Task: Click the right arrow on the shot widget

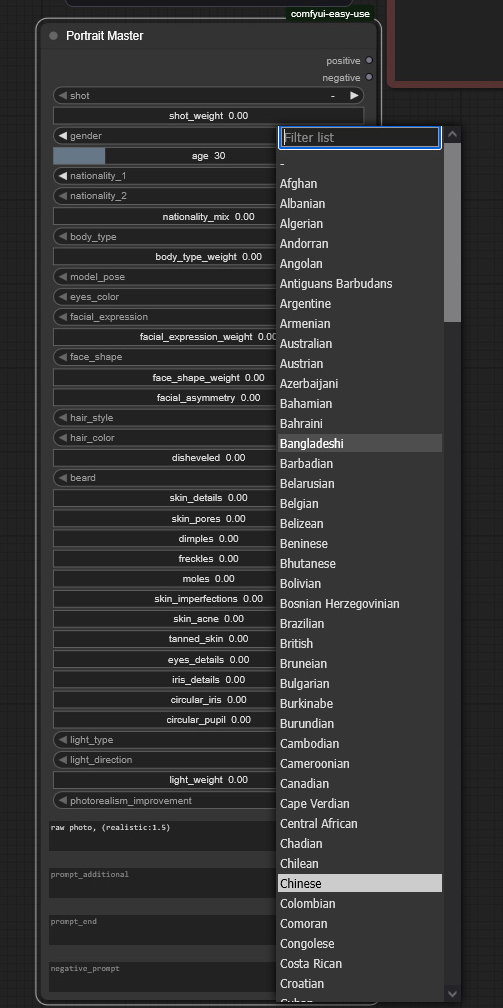Action: 354,96
